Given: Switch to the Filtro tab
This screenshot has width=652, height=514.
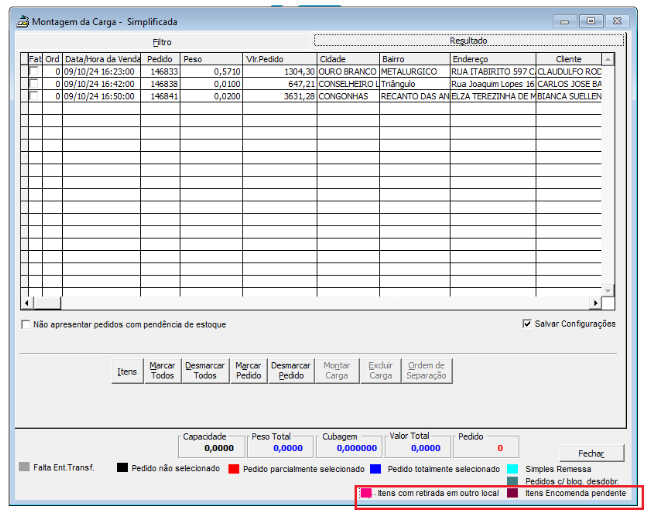Looking at the screenshot, I should point(162,42).
